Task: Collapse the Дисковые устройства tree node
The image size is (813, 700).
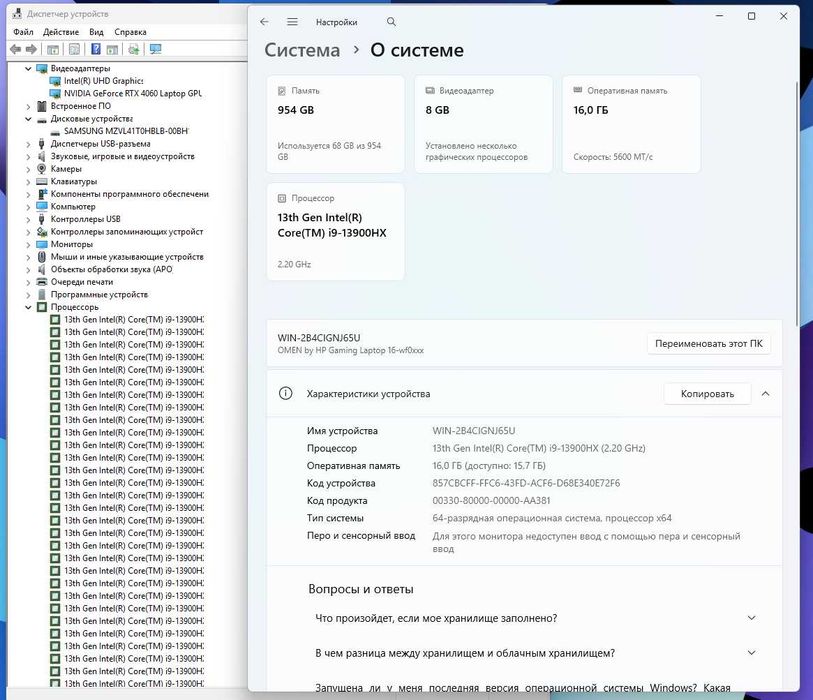Action: (x=29, y=119)
